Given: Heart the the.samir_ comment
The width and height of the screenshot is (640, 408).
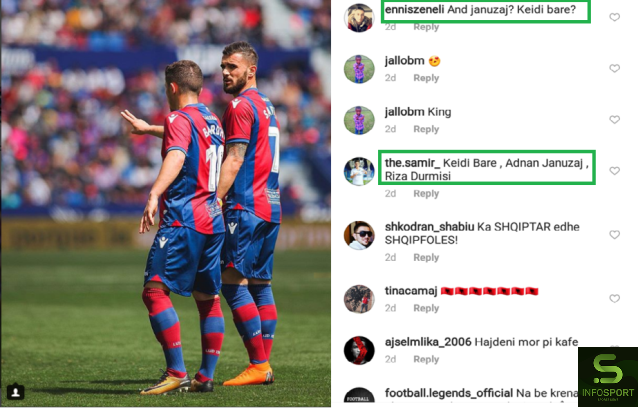Looking at the screenshot, I should pos(614,171).
